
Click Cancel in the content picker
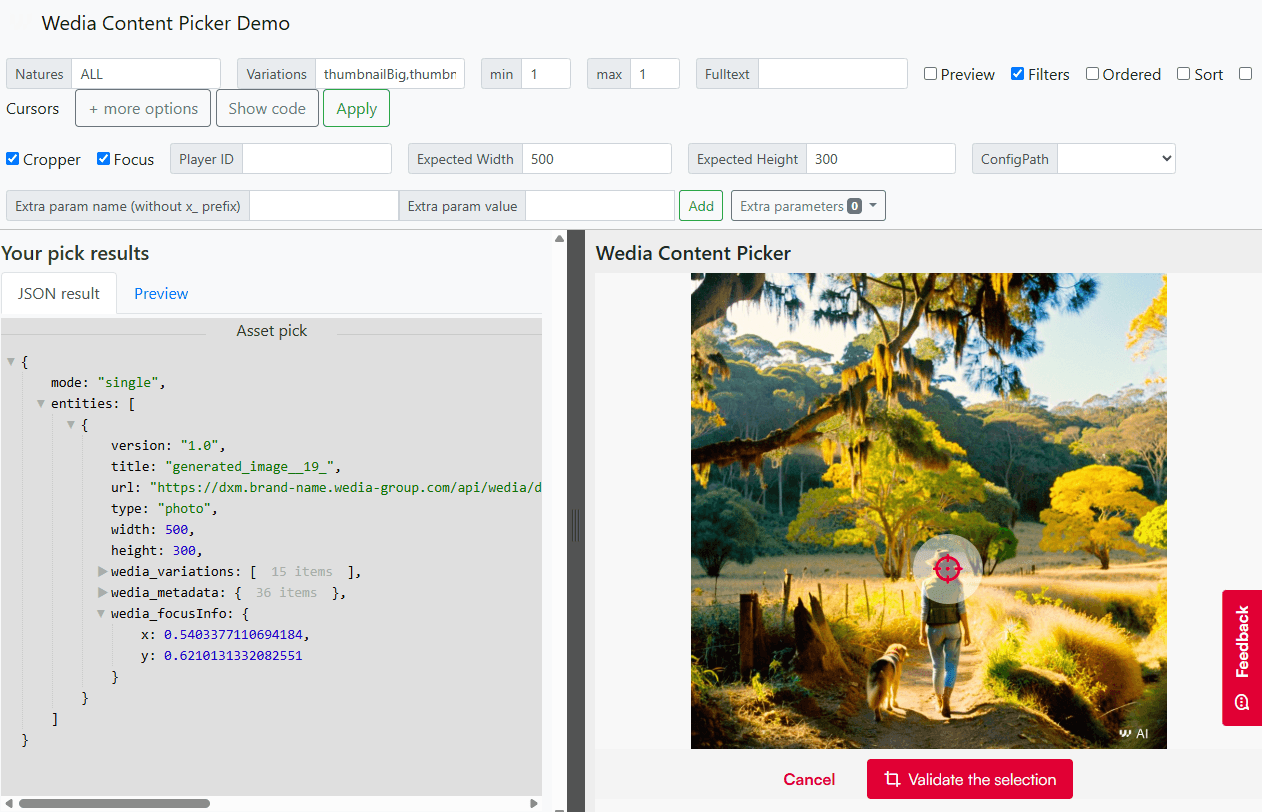click(x=809, y=779)
